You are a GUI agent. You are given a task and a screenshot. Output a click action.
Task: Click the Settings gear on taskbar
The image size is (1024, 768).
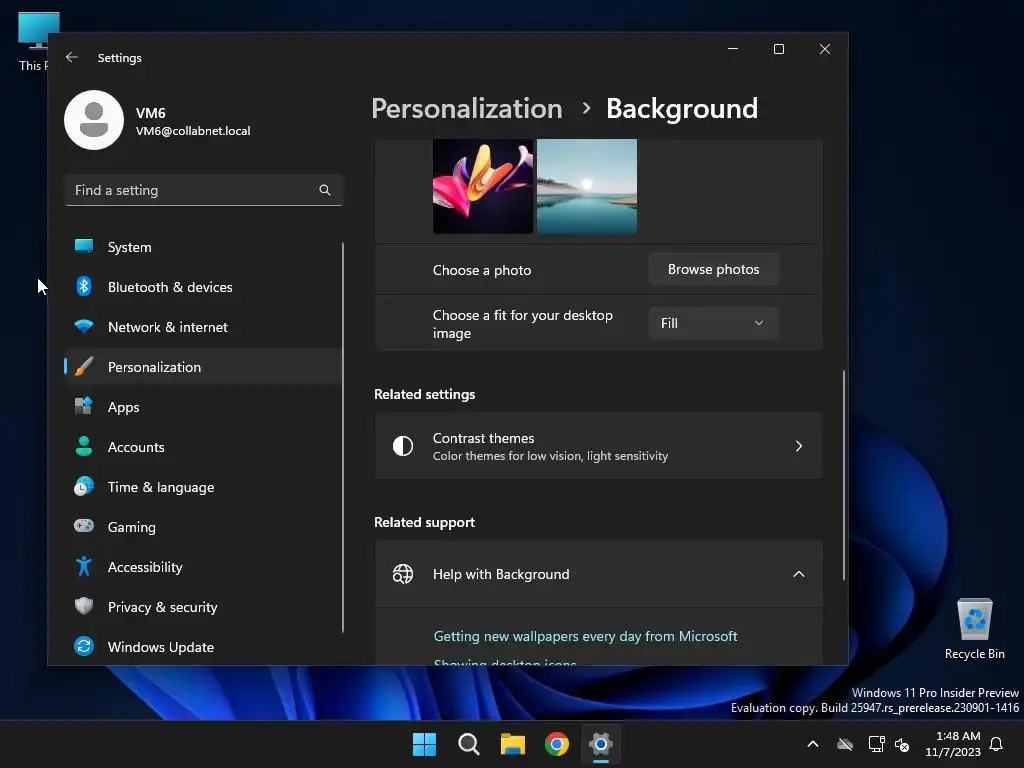[x=601, y=744]
